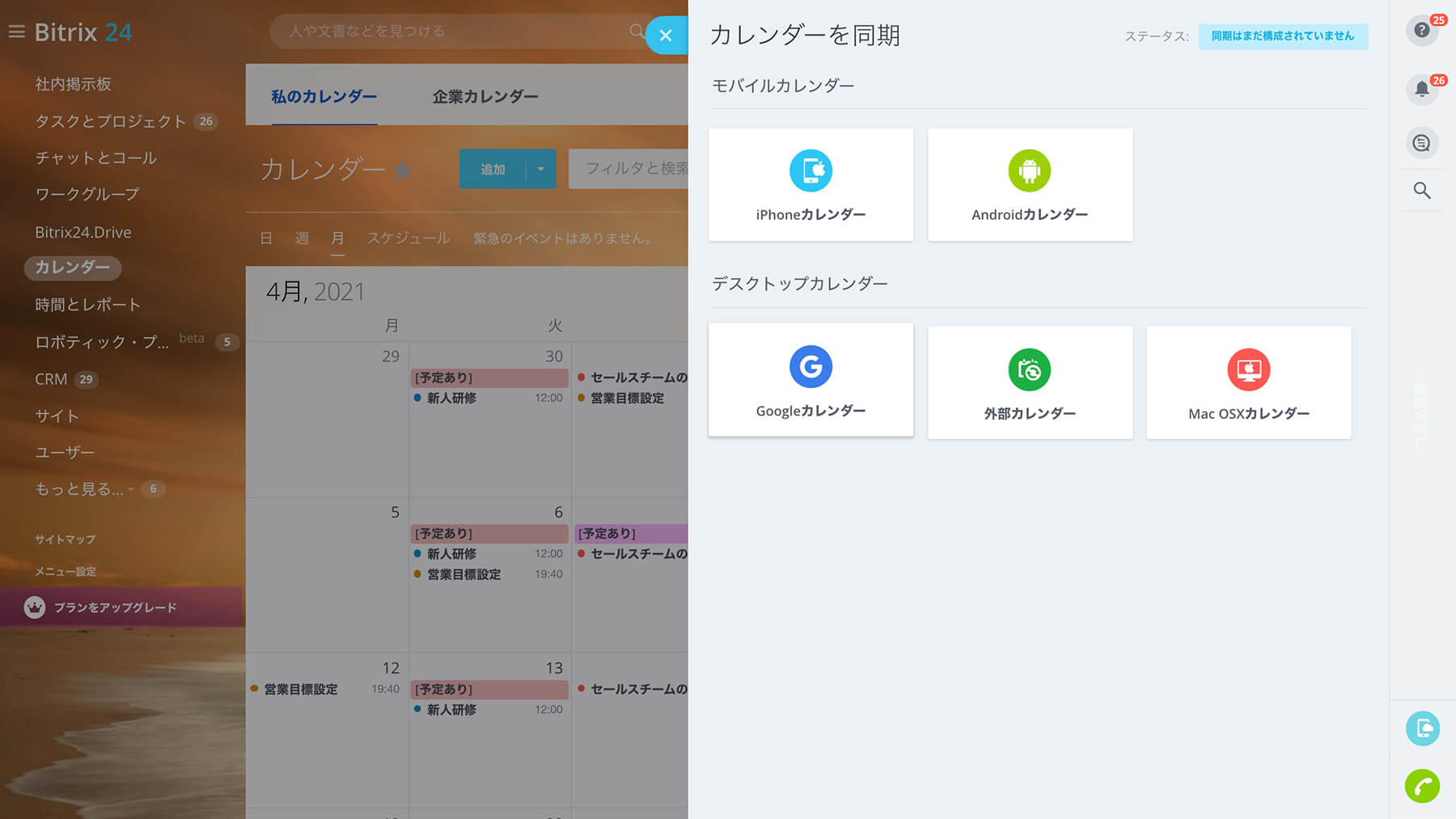Viewport: 1456px width, 819px height.
Task: Click the 追加 add event button
Action: (492, 169)
